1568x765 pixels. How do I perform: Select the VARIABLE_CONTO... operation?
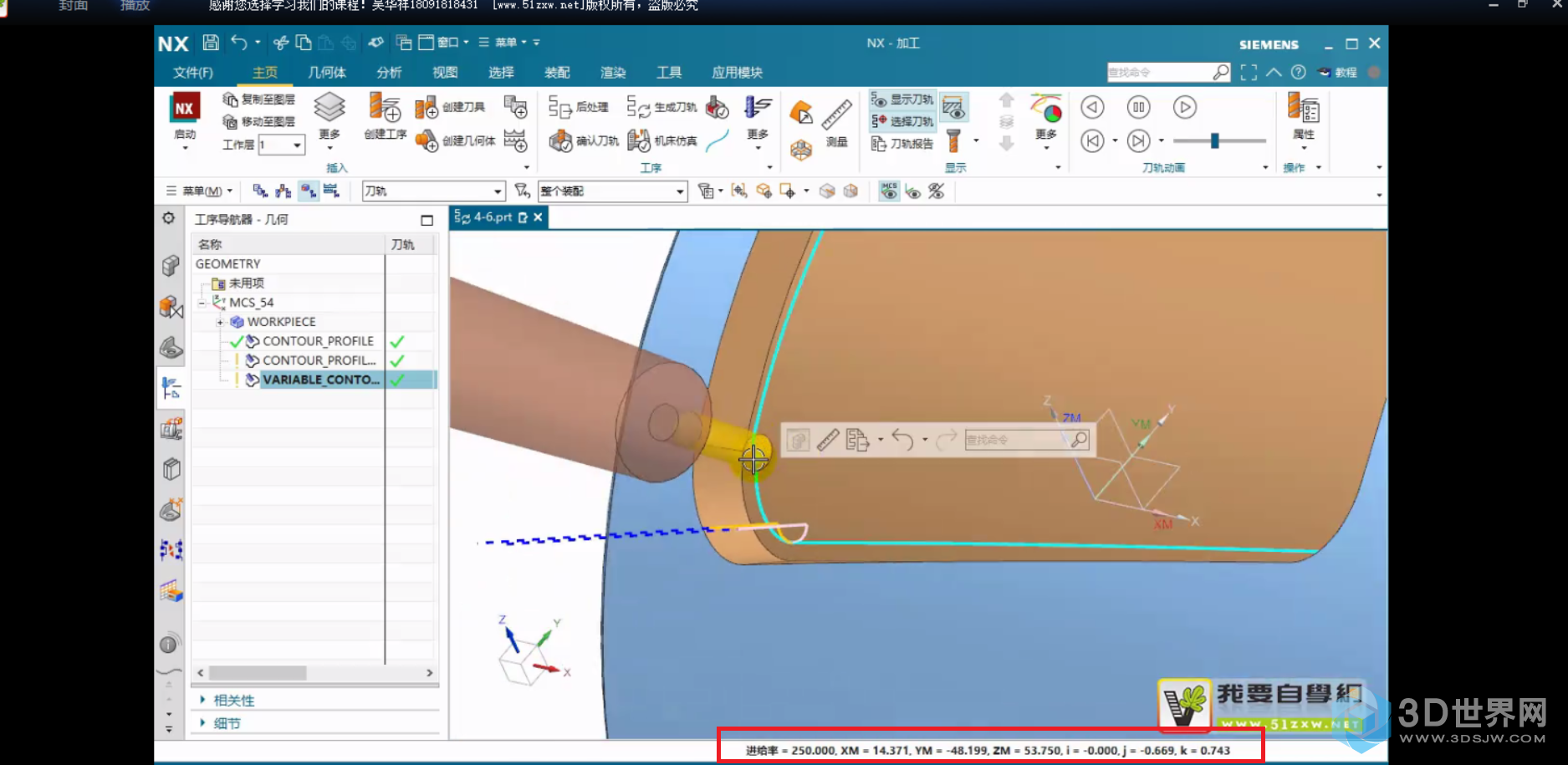321,380
